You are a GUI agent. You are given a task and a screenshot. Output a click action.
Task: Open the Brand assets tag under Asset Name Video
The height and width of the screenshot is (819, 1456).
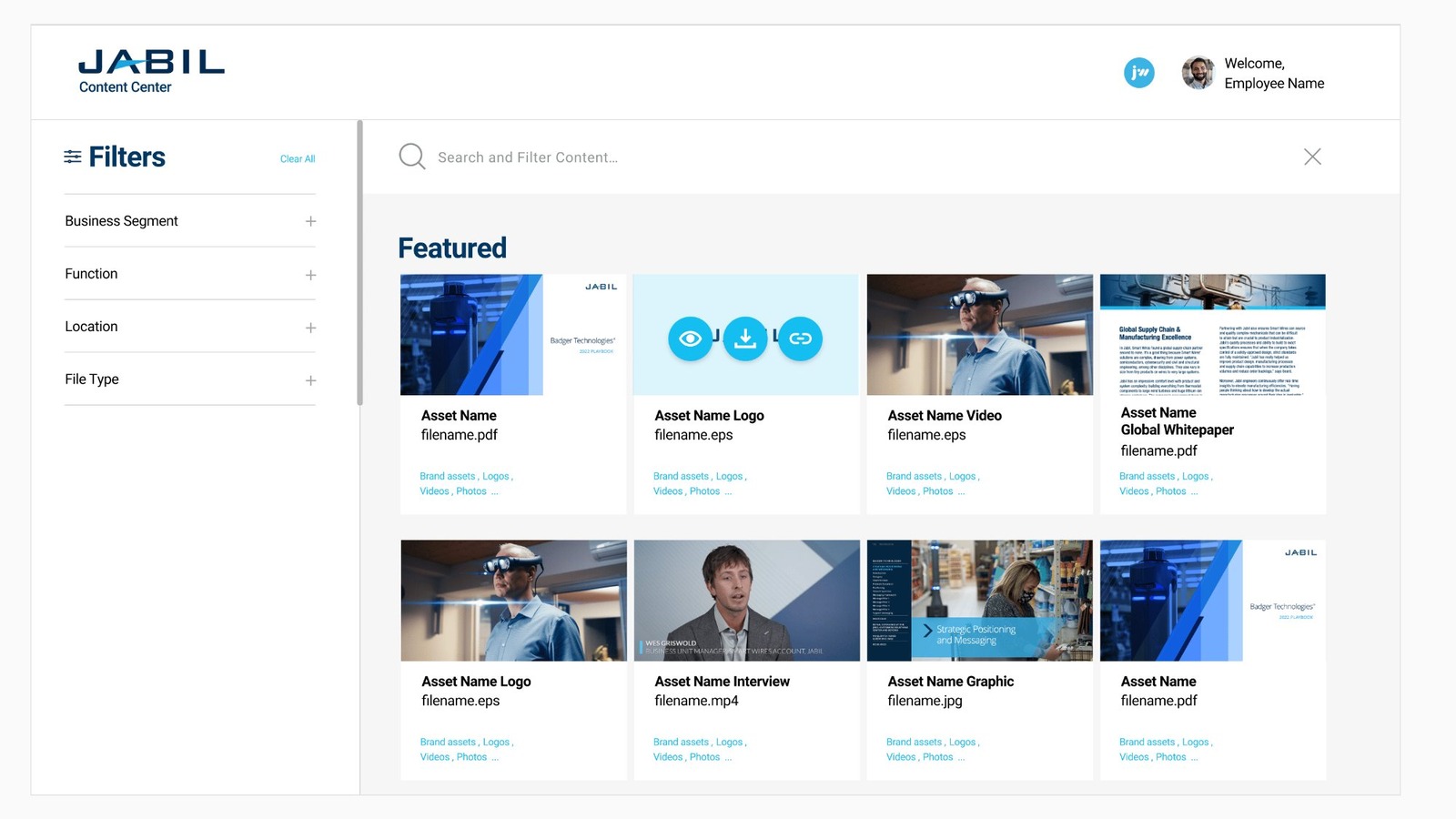(914, 475)
